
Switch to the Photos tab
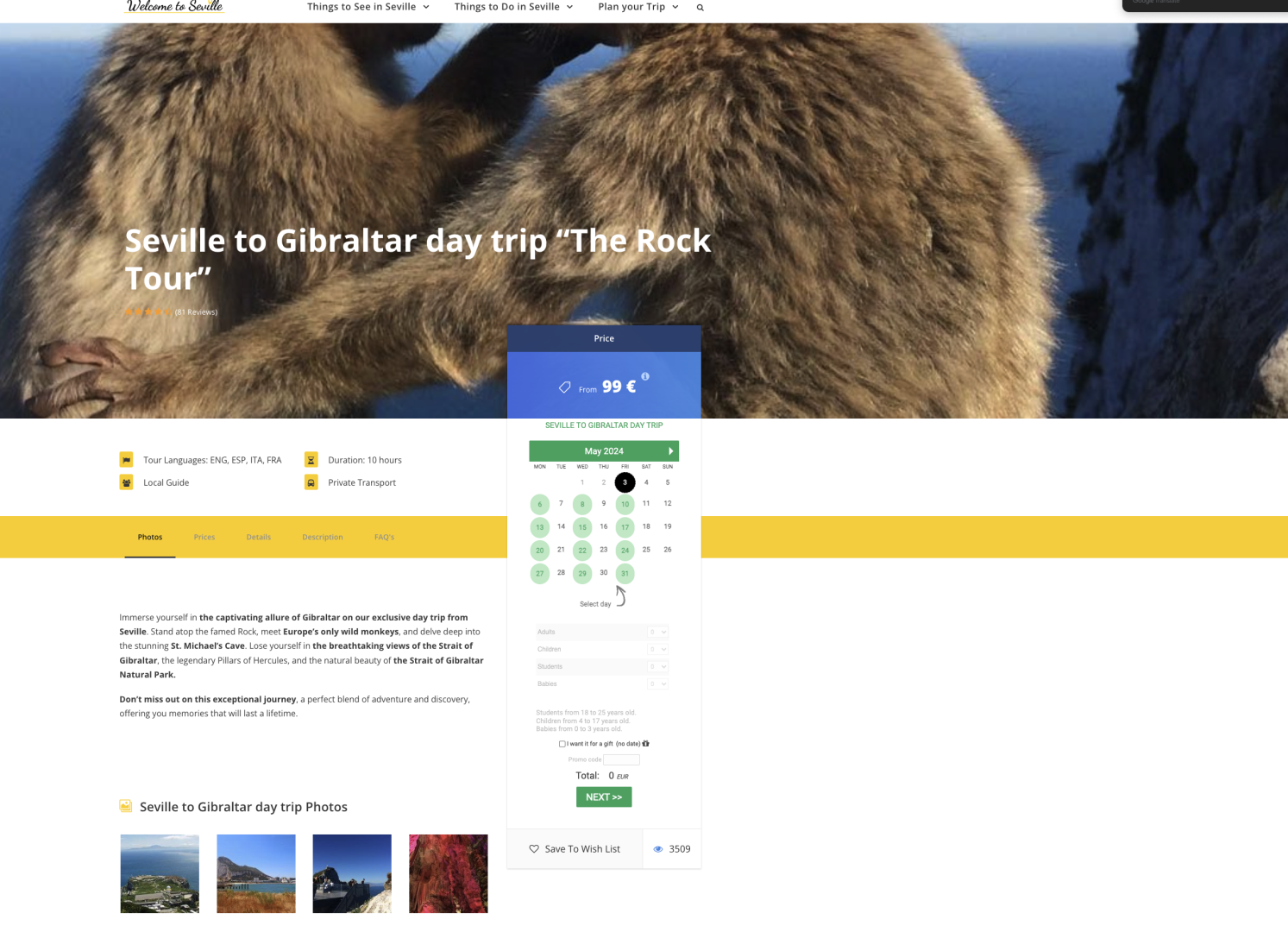(x=150, y=537)
